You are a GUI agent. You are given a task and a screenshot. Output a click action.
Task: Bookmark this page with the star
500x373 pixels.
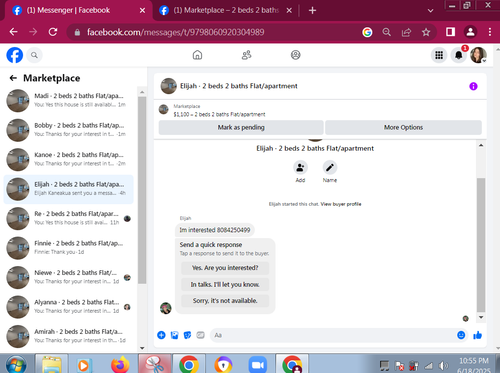point(426,32)
